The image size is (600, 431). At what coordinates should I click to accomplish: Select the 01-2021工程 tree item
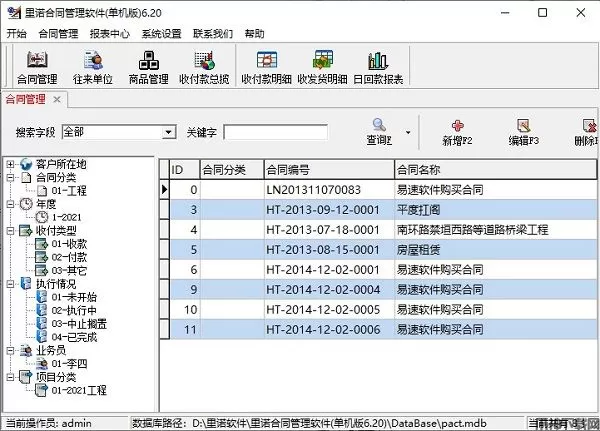coord(79,390)
